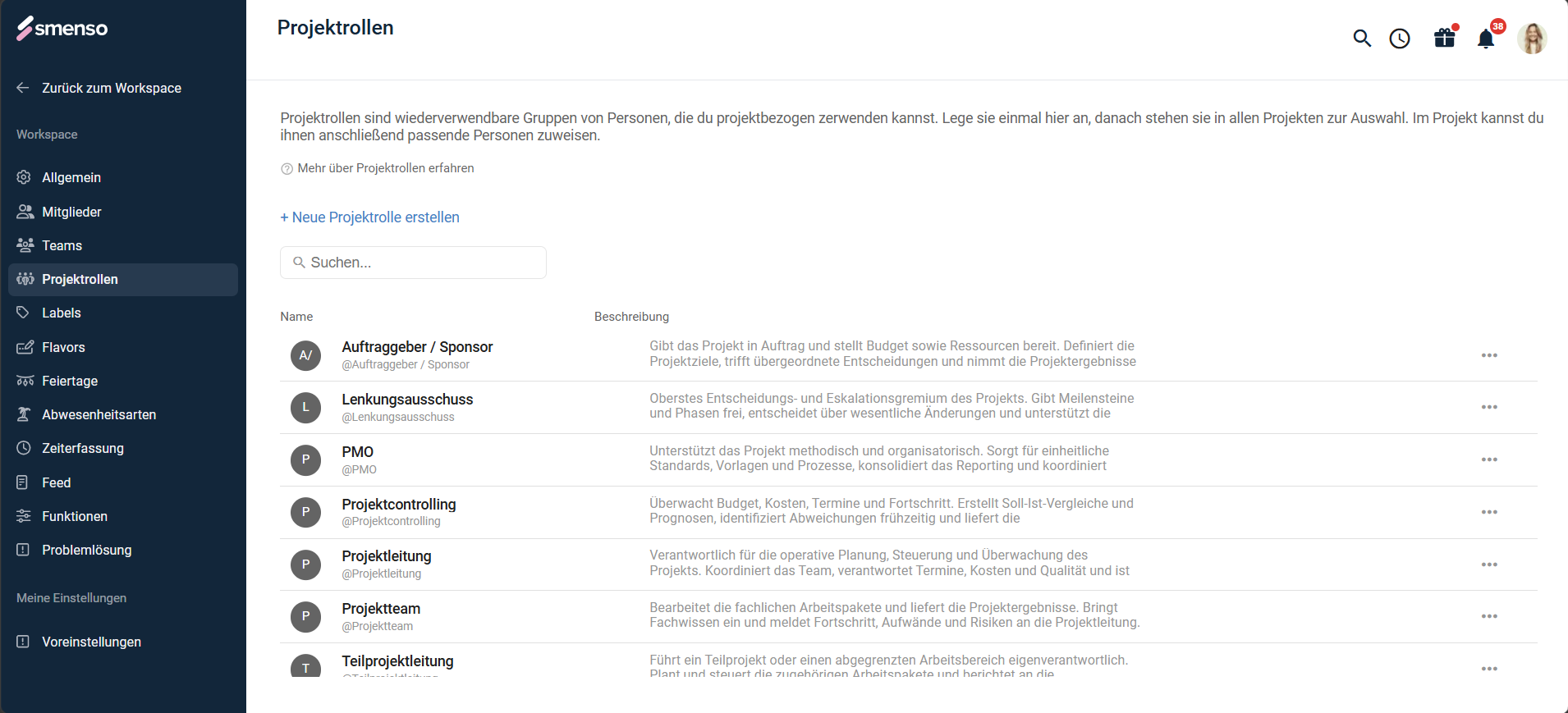Click the P avatar of PMO
This screenshot has width=1568, height=713.
coord(305,459)
